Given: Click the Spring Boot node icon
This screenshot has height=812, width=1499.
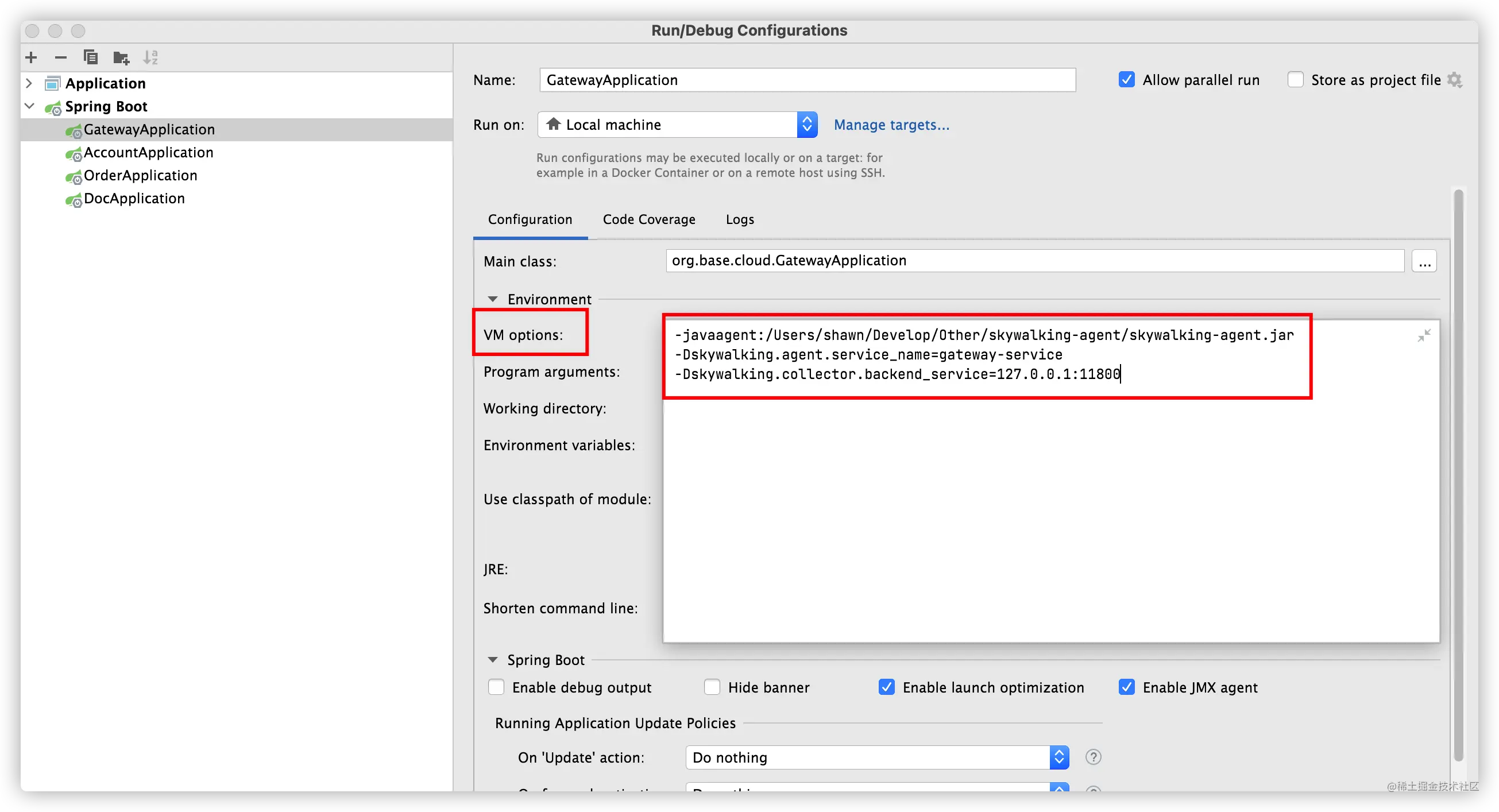Looking at the screenshot, I should (x=53, y=107).
